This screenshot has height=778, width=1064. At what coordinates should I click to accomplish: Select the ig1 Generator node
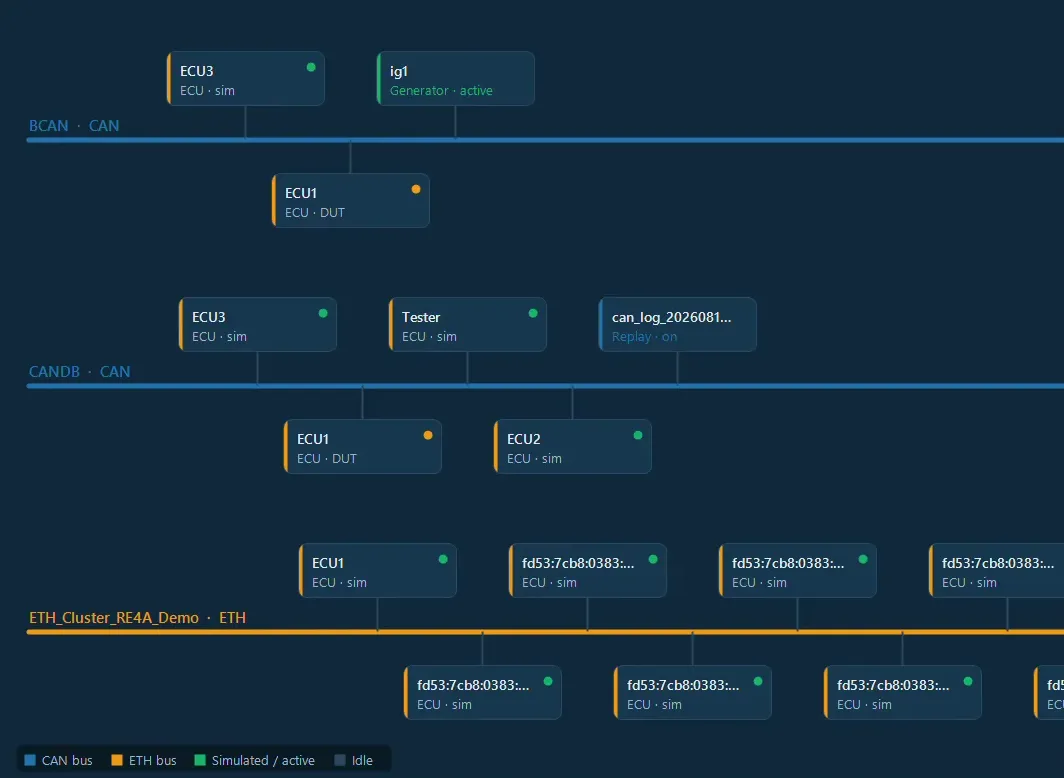(455, 79)
